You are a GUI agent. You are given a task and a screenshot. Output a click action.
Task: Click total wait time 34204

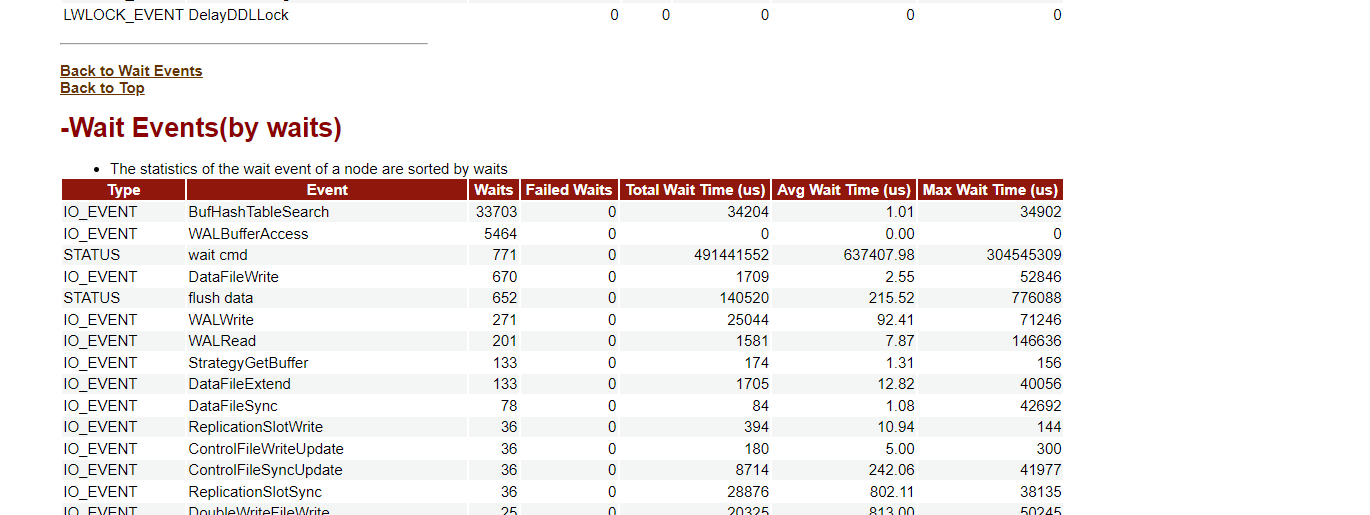[x=748, y=212]
